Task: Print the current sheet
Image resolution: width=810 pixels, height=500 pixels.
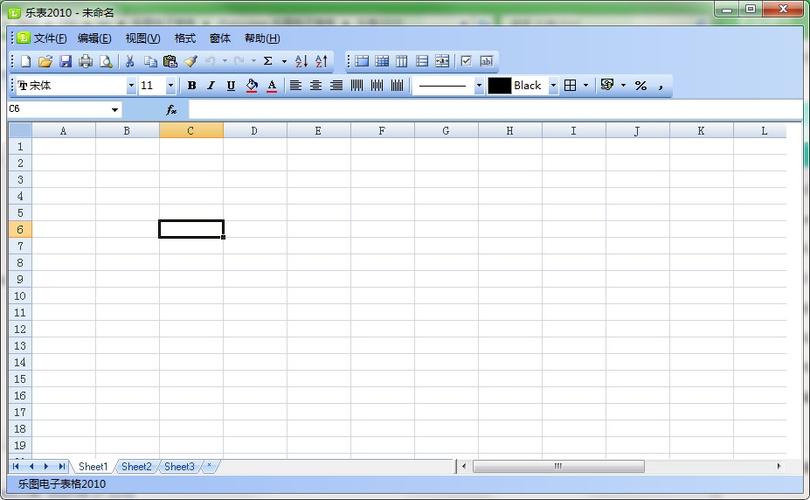Action: coord(86,61)
